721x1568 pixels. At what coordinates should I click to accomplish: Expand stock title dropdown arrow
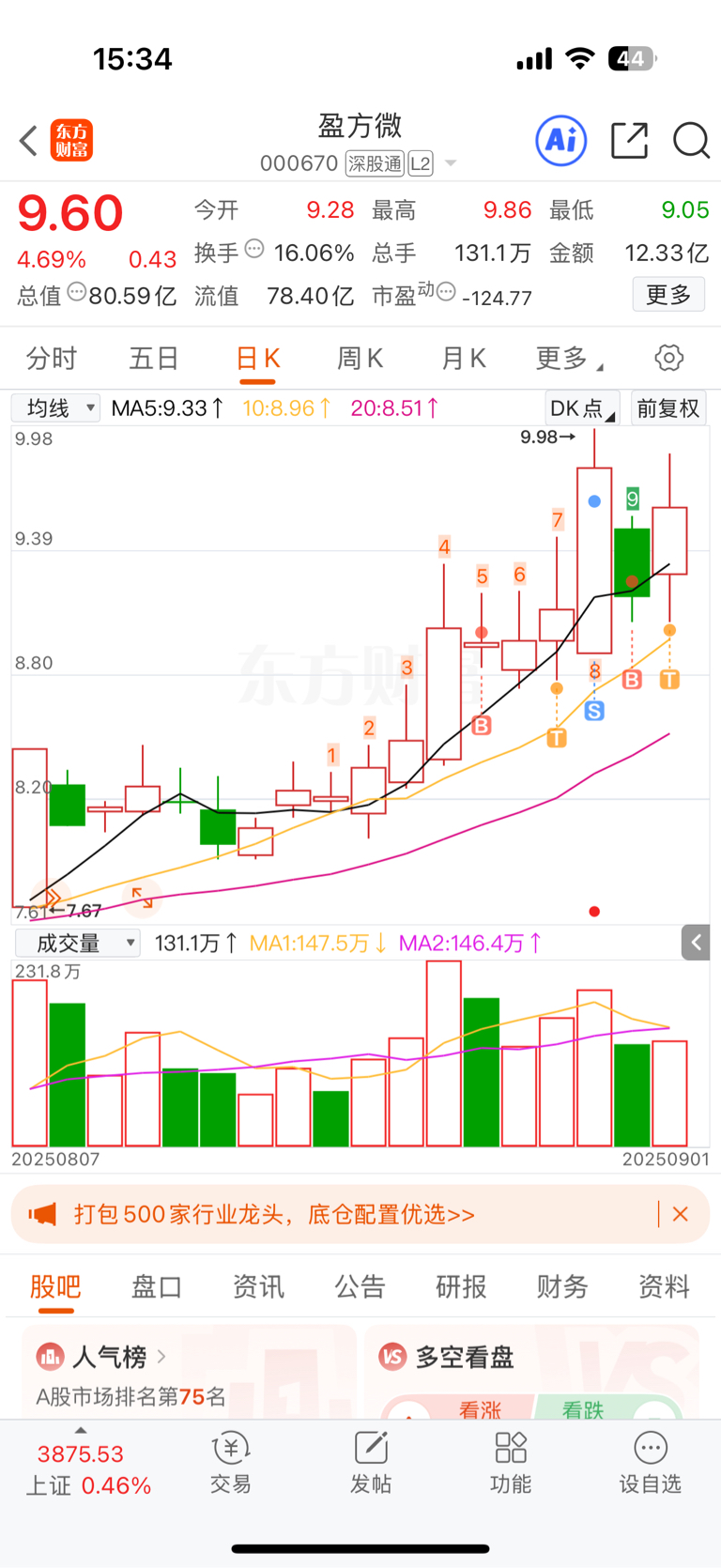click(451, 163)
